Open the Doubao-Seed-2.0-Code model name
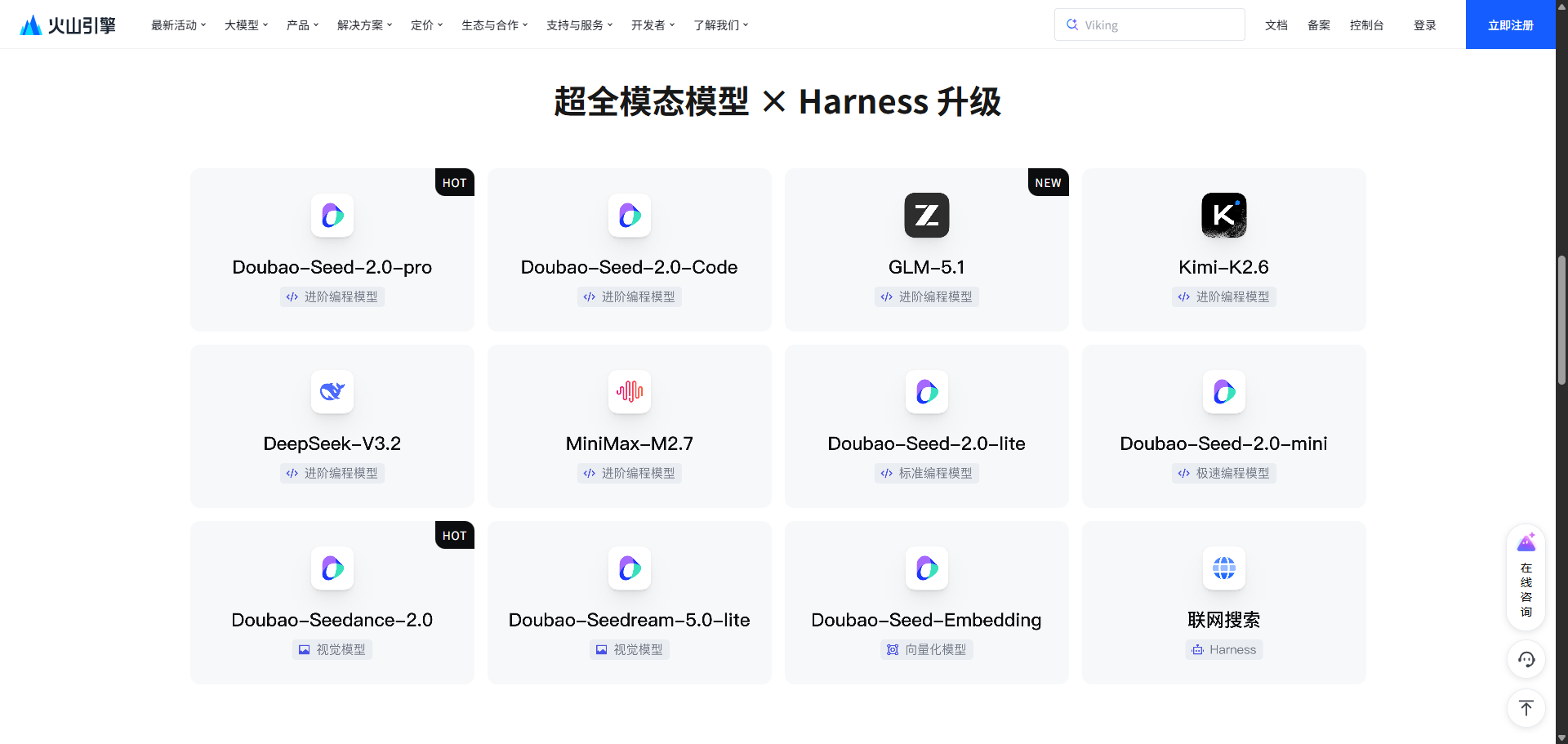Viewport: 1568px width, 744px height. (630, 267)
